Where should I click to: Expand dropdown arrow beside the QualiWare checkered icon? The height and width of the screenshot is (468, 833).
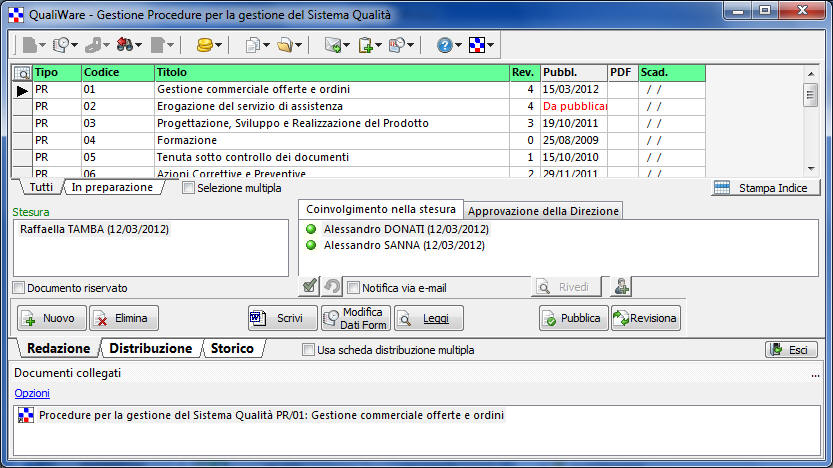coord(491,45)
